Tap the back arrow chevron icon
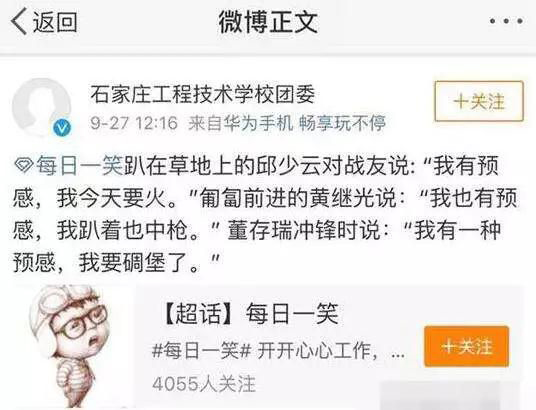 click(x=18, y=21)
